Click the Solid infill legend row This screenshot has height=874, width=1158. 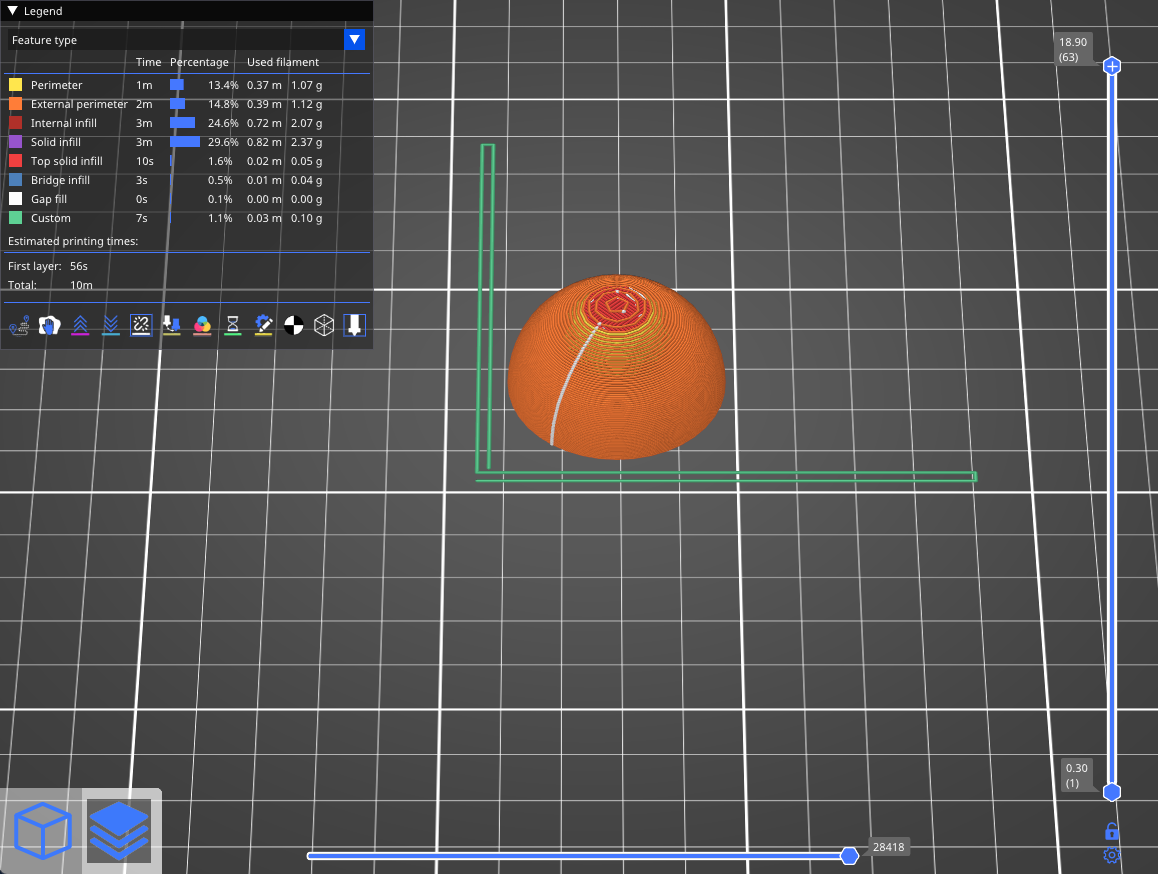(56, 142)
